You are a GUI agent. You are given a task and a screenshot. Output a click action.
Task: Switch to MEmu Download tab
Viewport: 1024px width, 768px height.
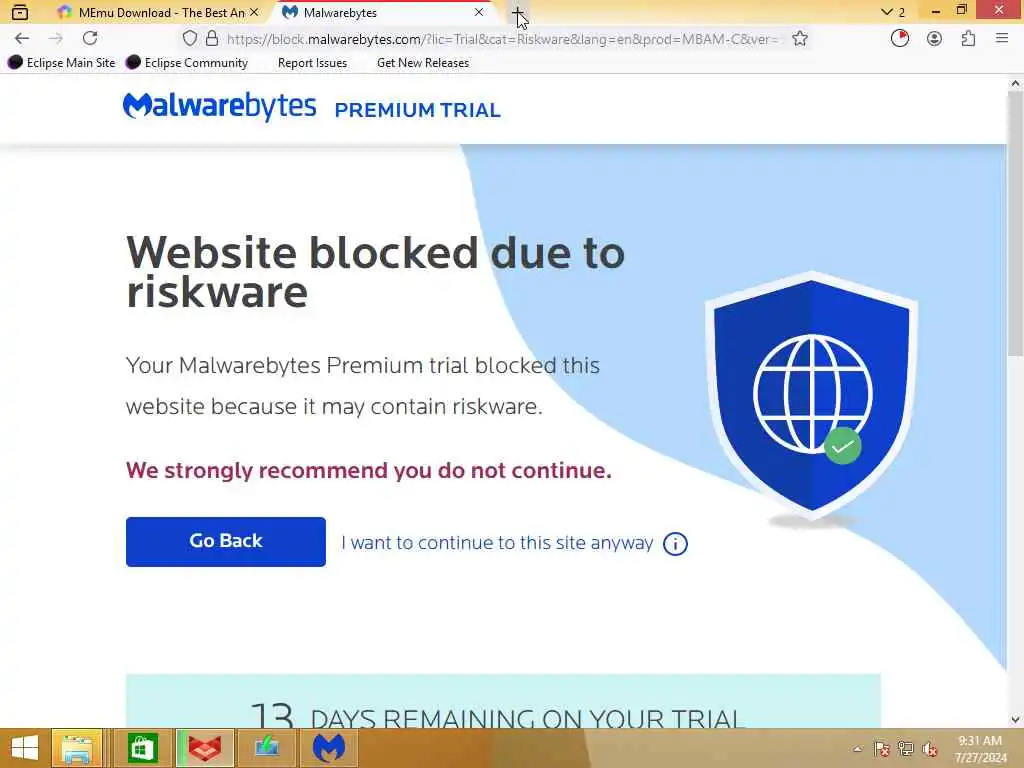tap(159, 12)
